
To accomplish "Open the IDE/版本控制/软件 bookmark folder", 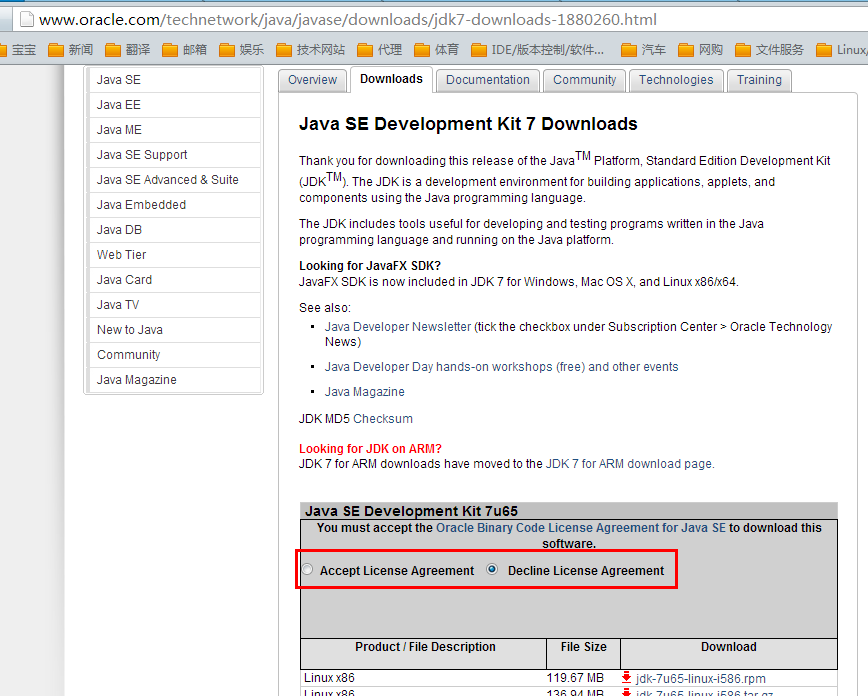I will click(538, 50).
